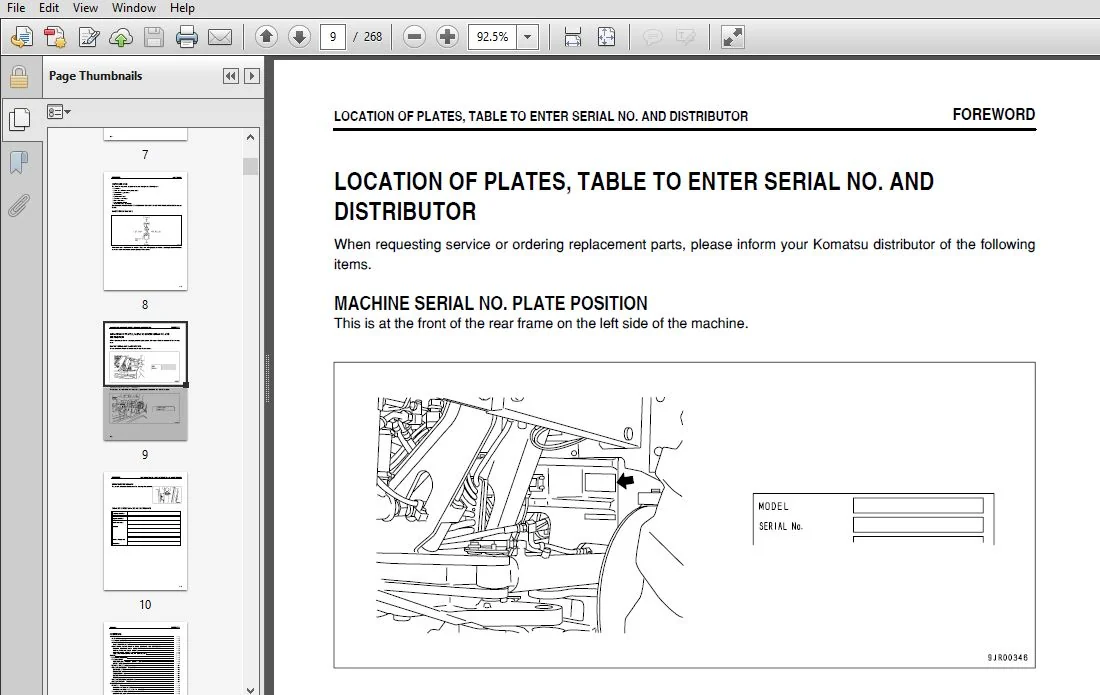Viewport: 1100px width, 695px height.
Task: Click the Edit/Sign document icon
Action: 88,36
